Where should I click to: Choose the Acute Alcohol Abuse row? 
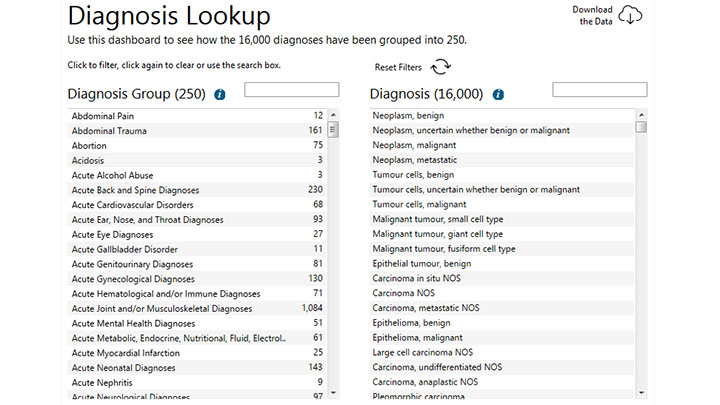(197, 175)
